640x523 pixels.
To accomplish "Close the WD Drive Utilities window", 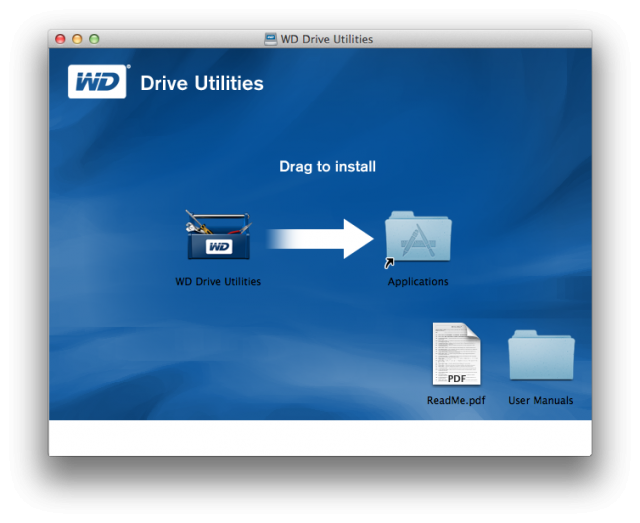I will click(x=60, y=39).
